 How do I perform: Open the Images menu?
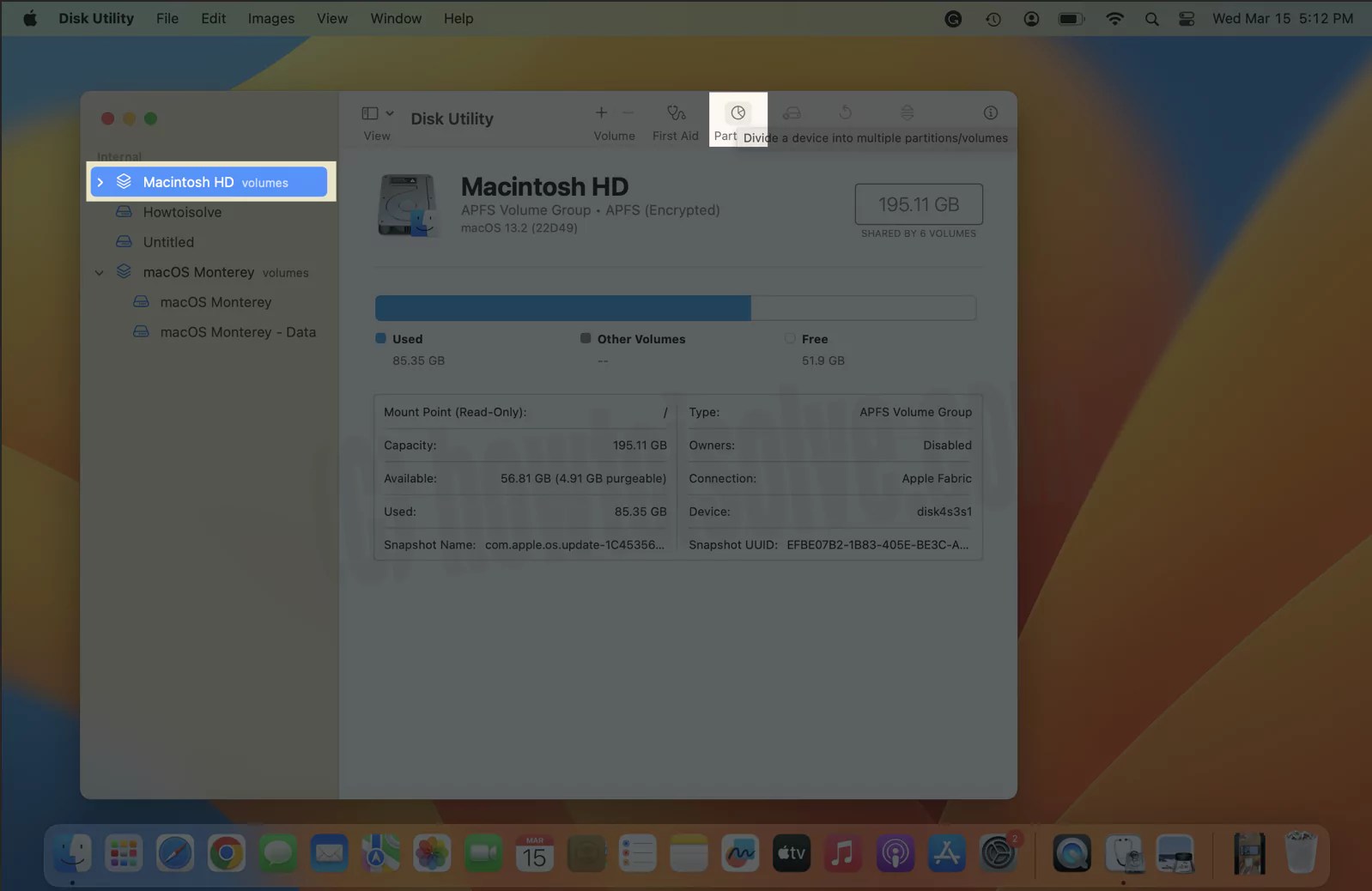tap(271, 18)
